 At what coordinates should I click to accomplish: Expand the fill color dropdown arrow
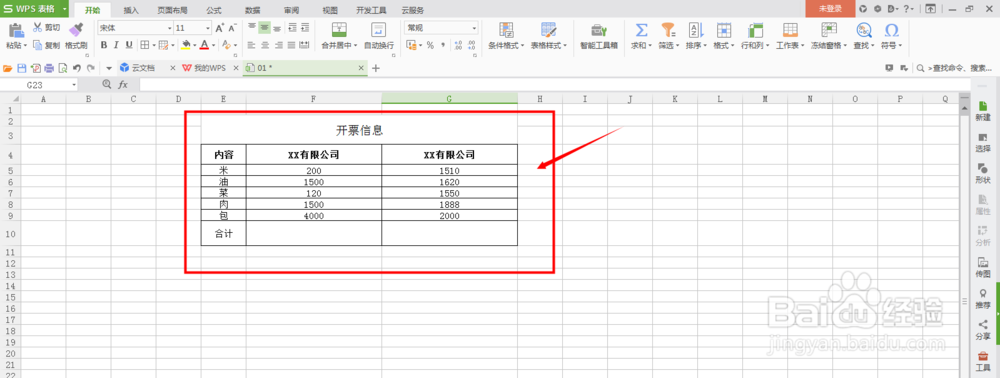194,45
